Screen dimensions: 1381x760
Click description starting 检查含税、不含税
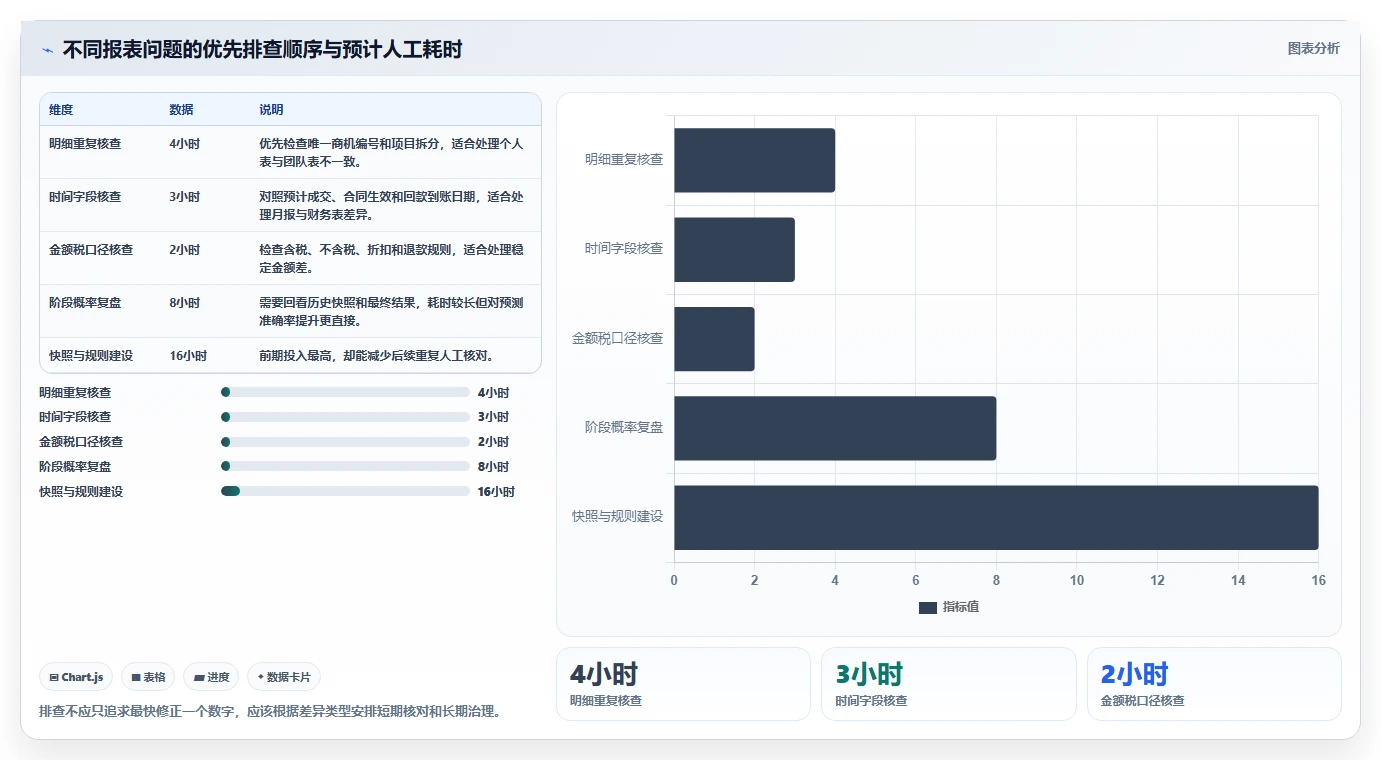click(x=391, y=259)
